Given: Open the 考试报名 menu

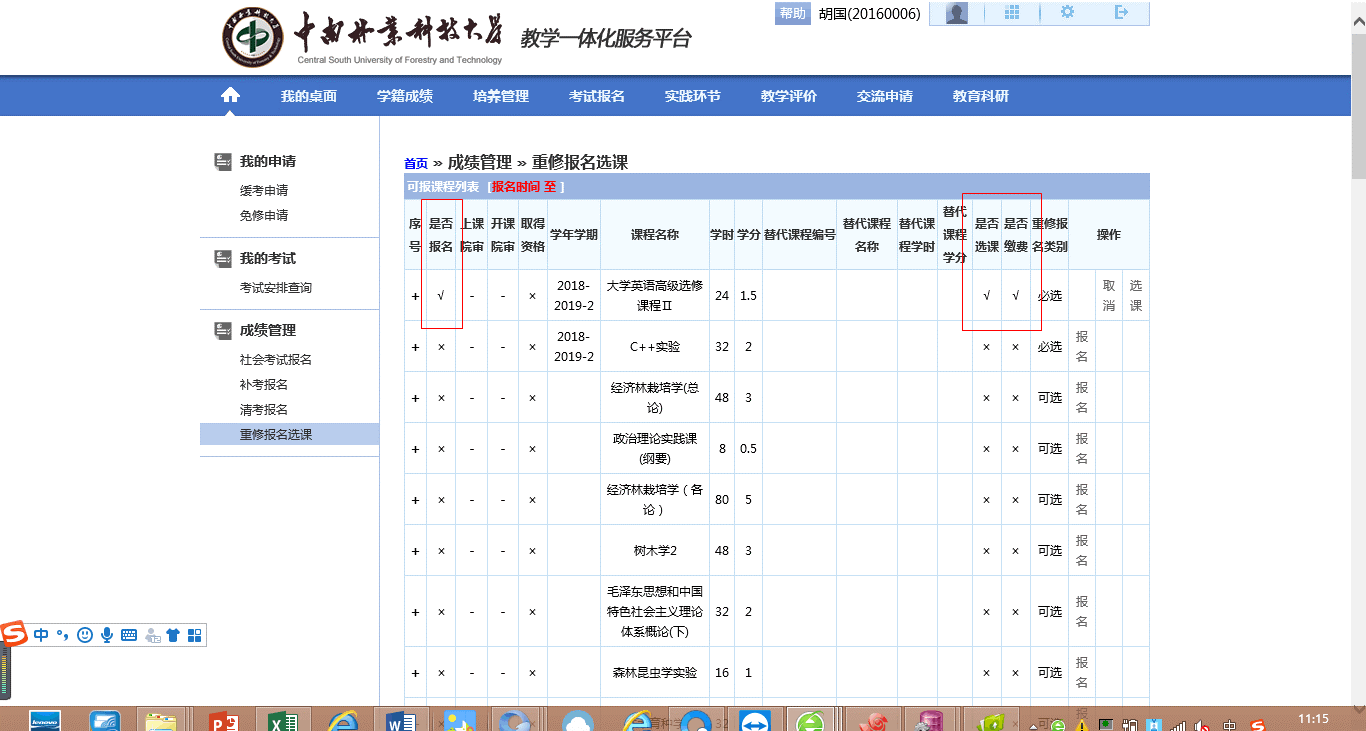Looking at the screenshot, I should 597,96.
